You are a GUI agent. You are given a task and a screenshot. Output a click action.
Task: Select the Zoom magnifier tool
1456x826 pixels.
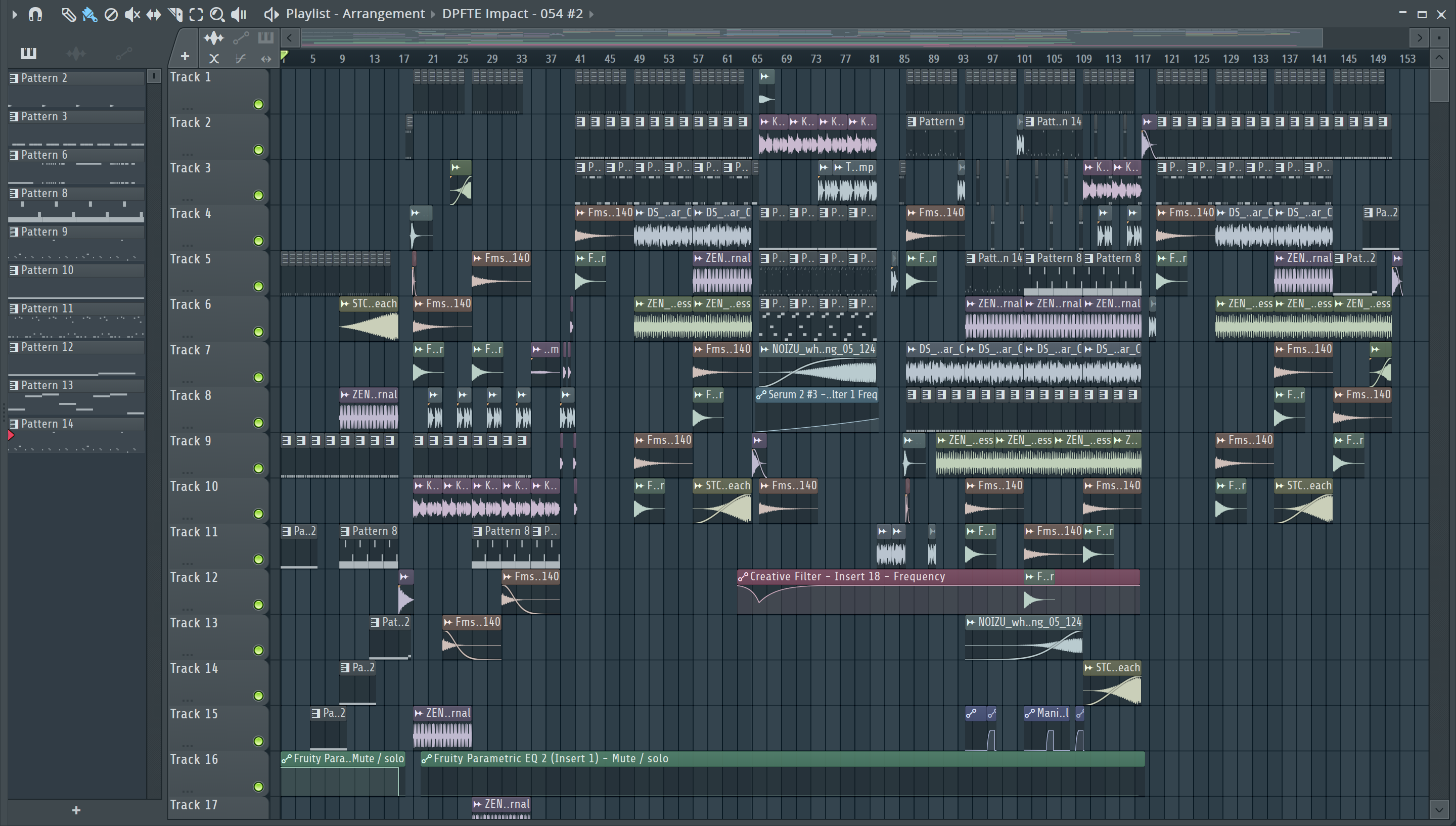[217, 14]
